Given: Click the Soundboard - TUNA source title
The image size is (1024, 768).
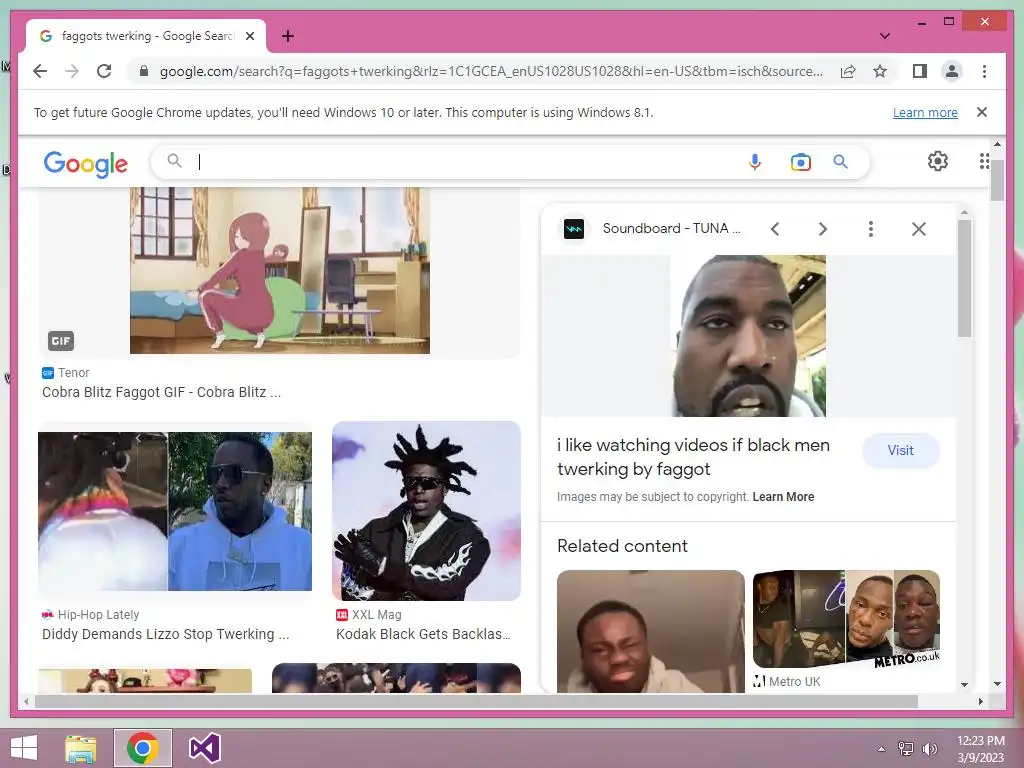Looking at the screenshot, I should click(x=671, y=229).
